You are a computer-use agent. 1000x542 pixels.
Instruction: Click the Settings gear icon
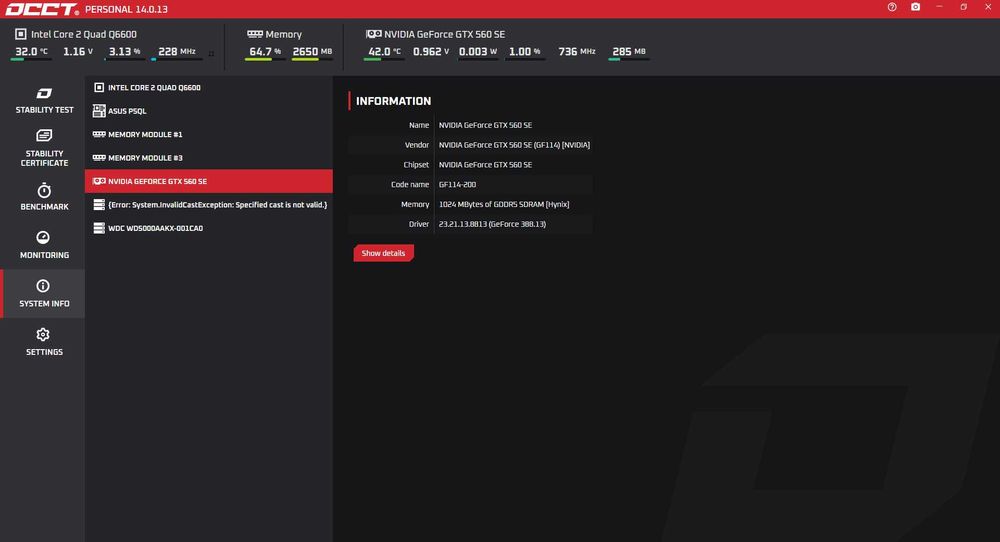43,334
